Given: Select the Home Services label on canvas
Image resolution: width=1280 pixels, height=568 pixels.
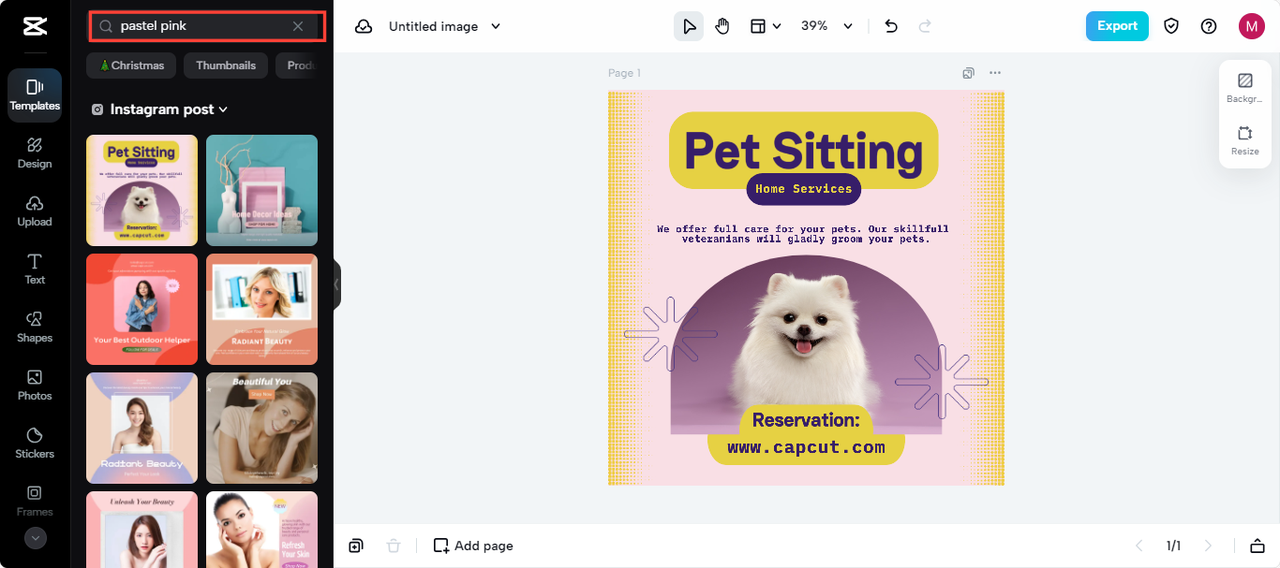Looking at the screenshot, I should (803, 189).
